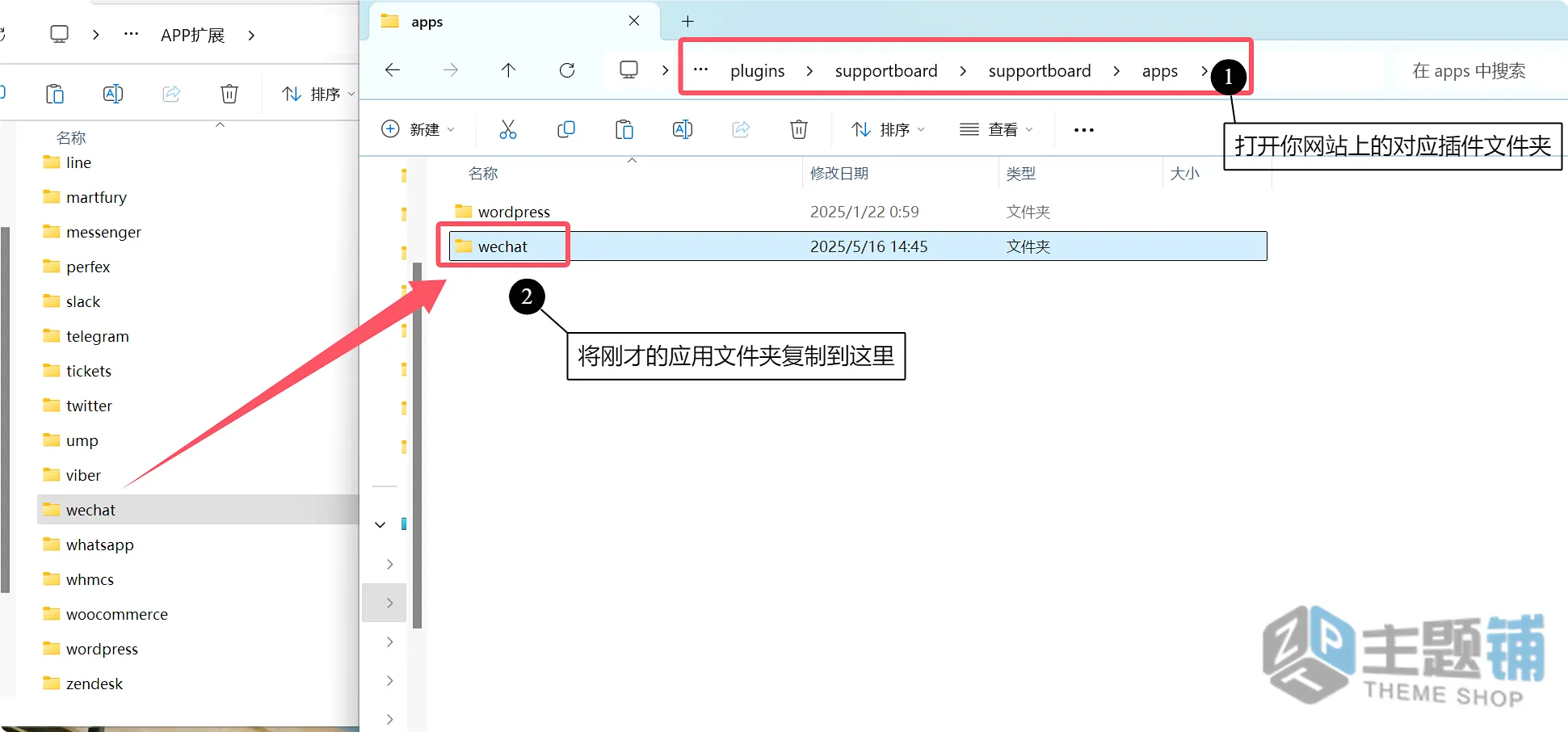Go up one folder level in apps window

click(x=508, y=70)
